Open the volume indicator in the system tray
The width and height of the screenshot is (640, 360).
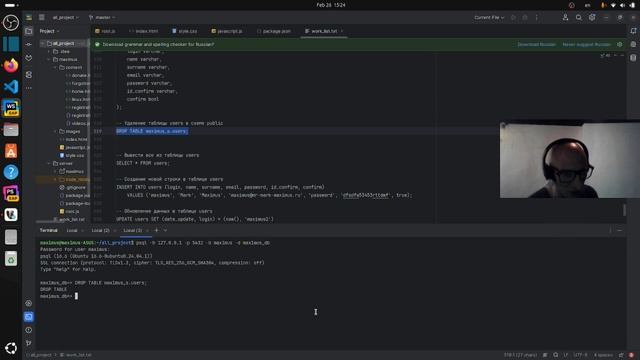tap(622, 5)
